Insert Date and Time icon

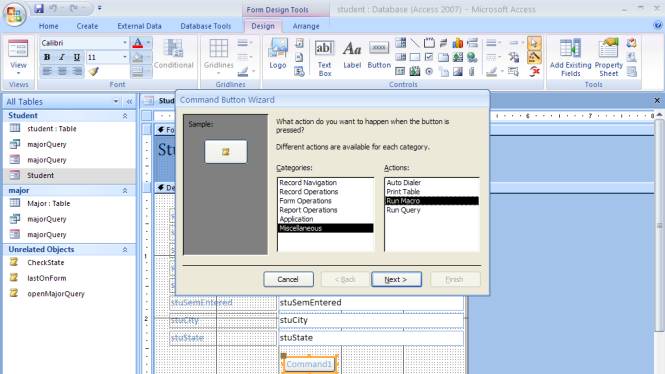click(299, 71)
